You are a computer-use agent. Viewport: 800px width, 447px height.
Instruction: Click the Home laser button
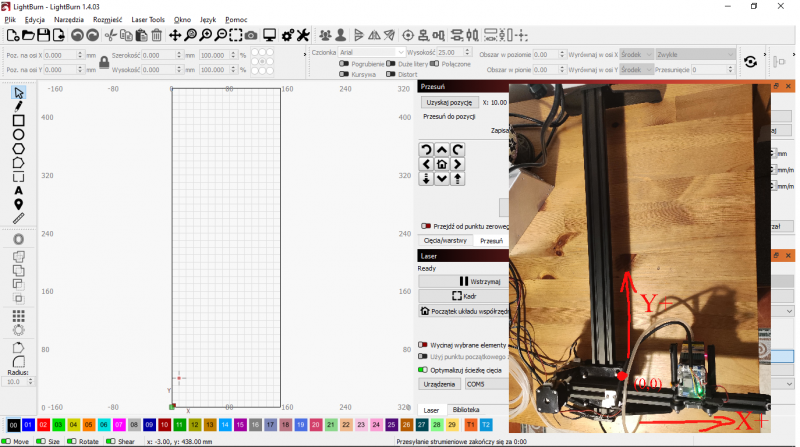pos(442,164)
